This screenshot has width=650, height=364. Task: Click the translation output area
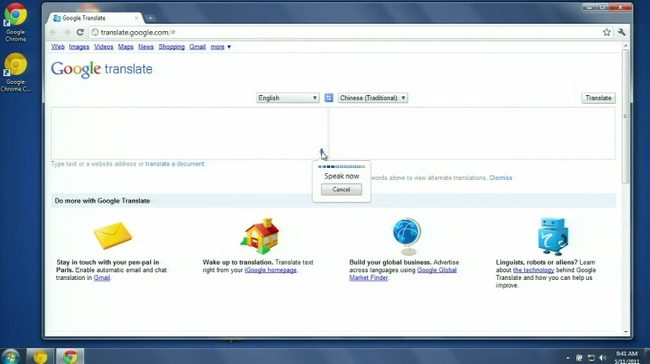click(x=473, y=133)
